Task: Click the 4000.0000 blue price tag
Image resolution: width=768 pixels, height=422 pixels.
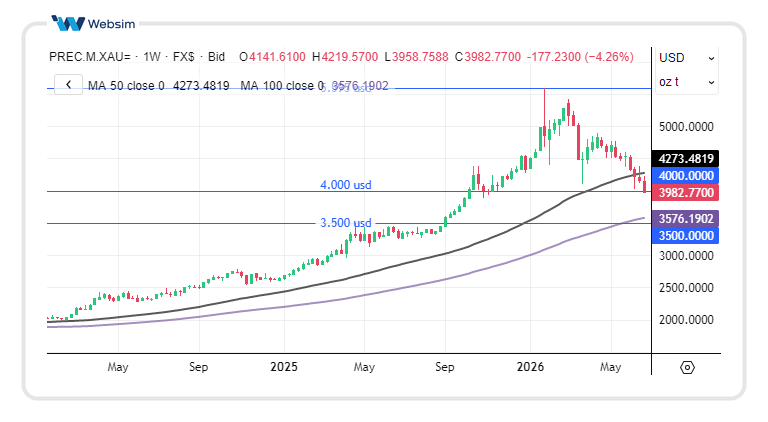Action: pos(685,176)
